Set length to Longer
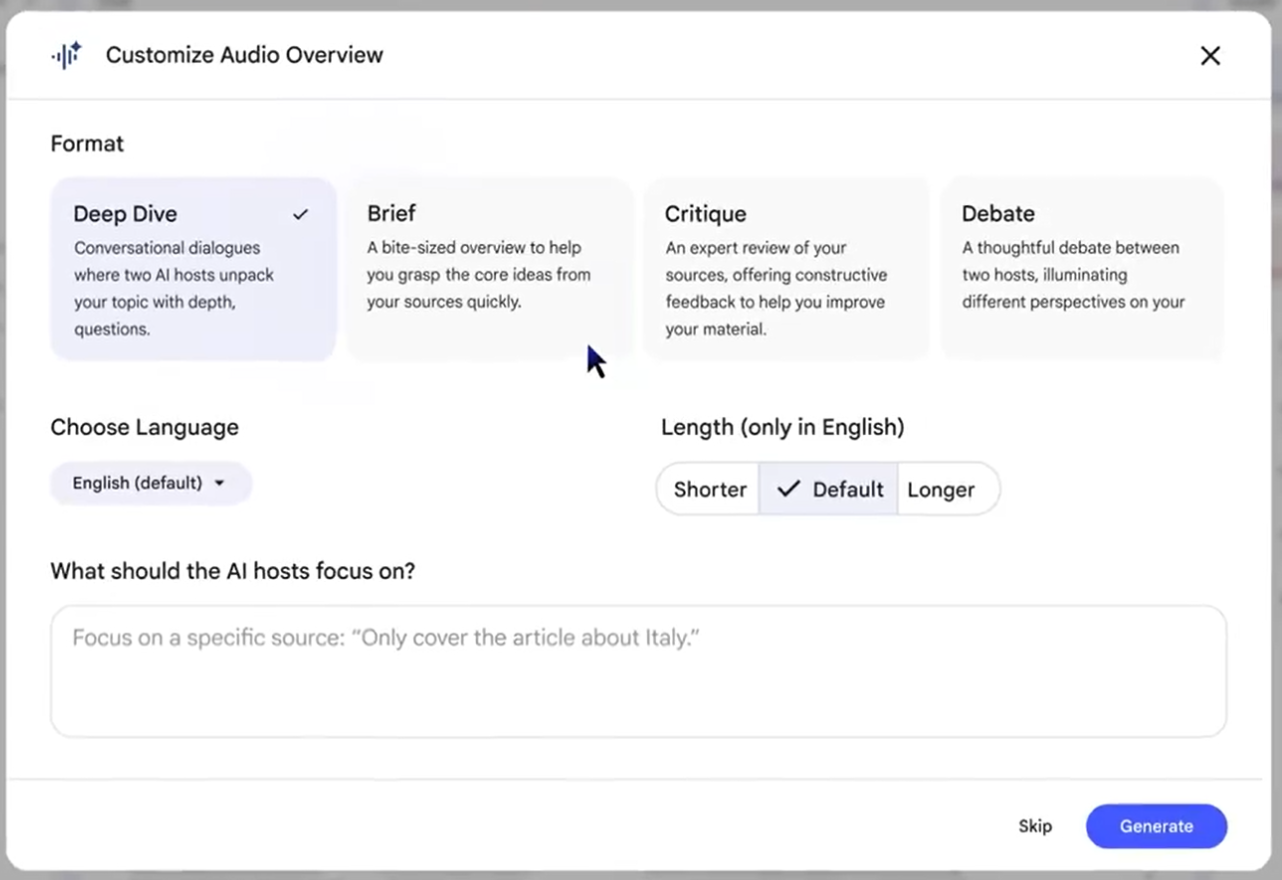This screenshot has width=1282, height=880. (x=941, y=490)
